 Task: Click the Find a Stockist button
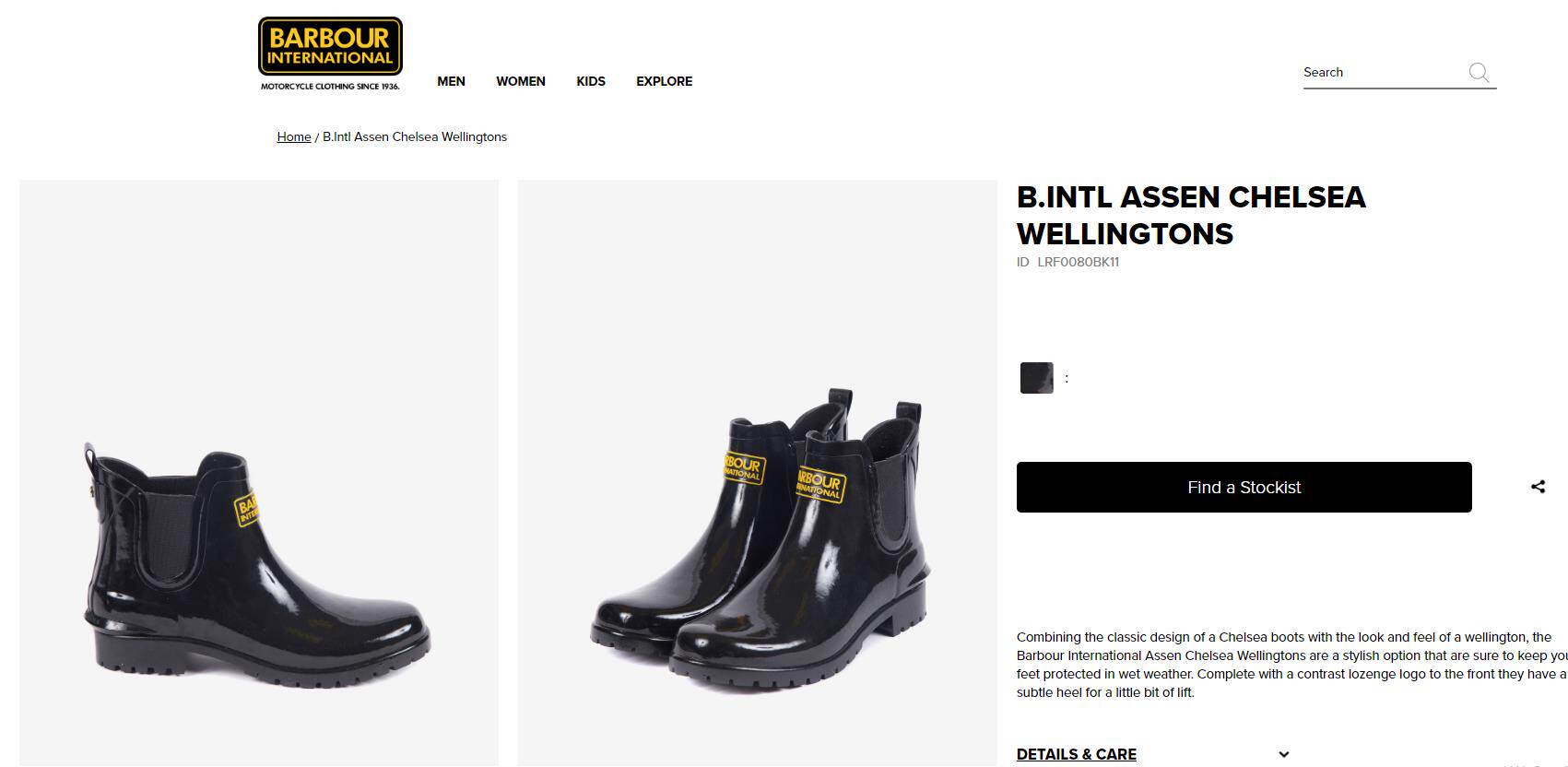click(1244, 487)
